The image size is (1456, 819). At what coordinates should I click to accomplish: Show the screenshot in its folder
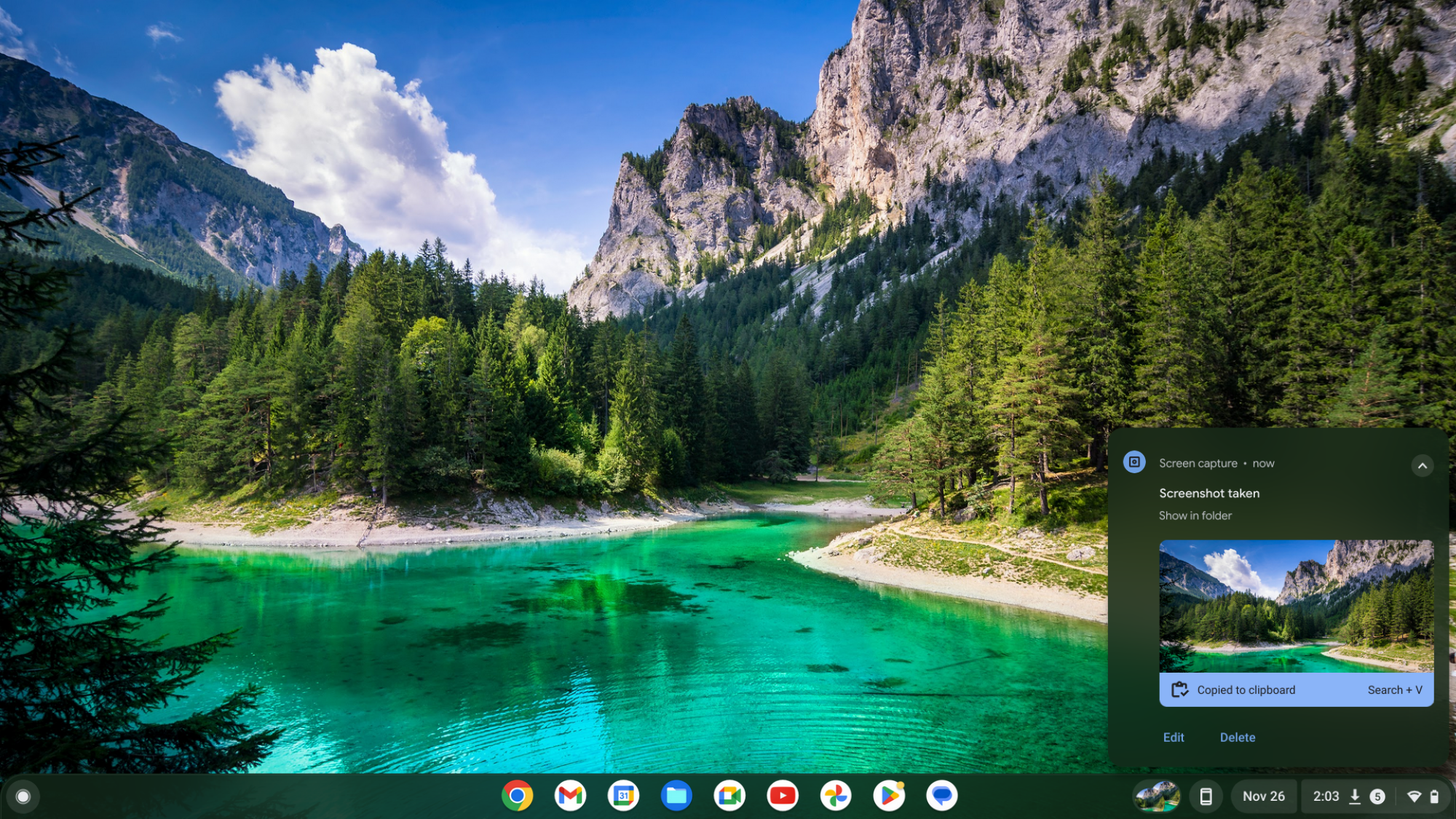[1195, 515]
